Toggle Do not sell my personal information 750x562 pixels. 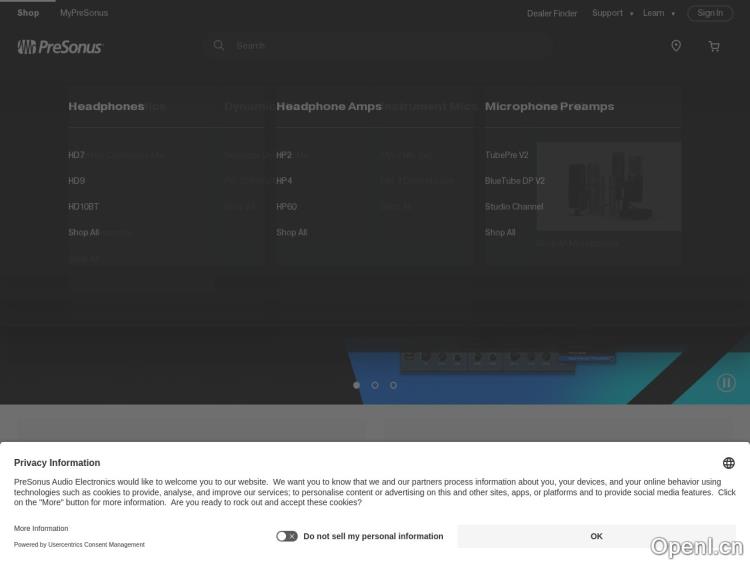[287, 536]
